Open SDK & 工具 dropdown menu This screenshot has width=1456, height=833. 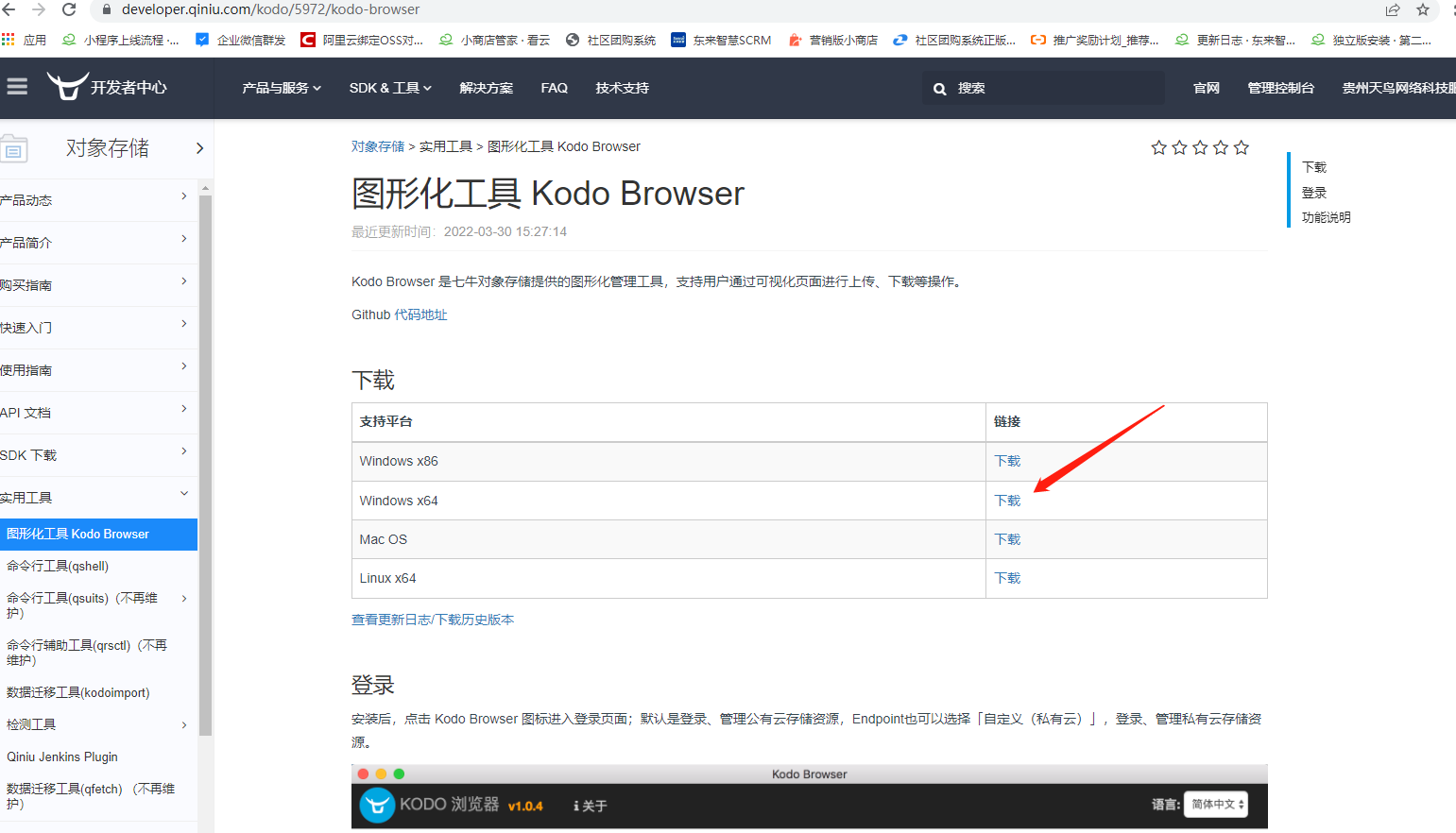tap(390, 88)
